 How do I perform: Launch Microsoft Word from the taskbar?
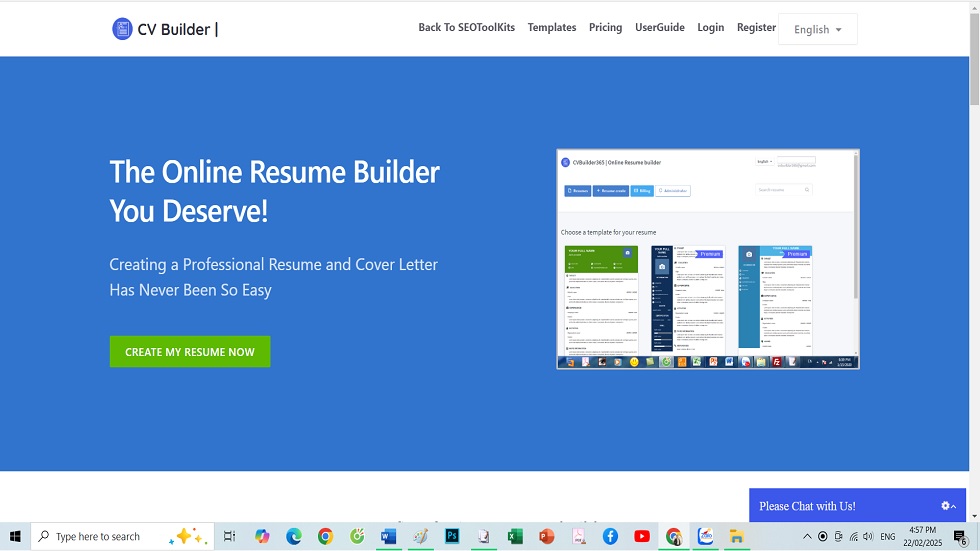click(389, 537)
